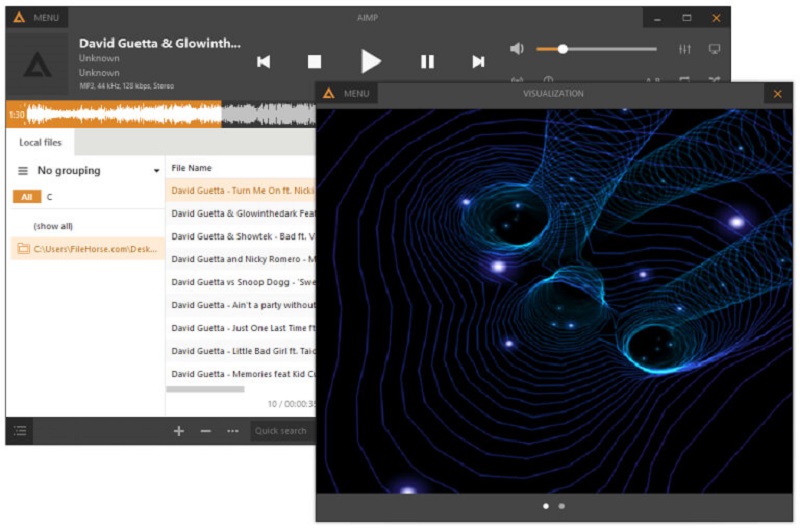
Task: Open the MENU button in the AIMP main window
Action: (x=37, y=17)
